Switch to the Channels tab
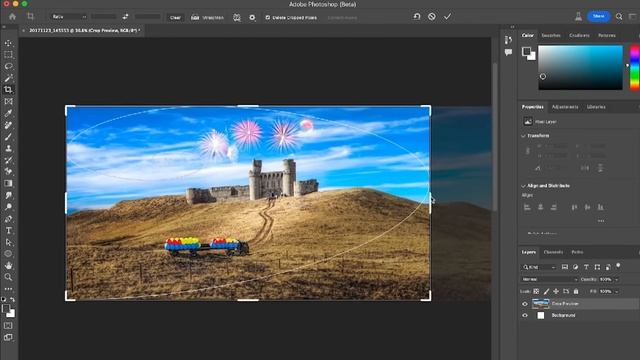Screen dimensions: 640x360 click(x=553, y=252)
